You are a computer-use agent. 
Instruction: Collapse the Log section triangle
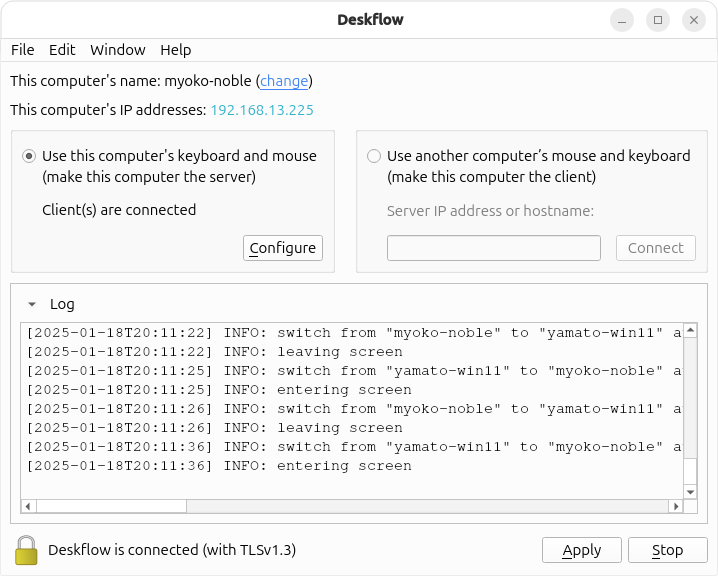[32, 305]
